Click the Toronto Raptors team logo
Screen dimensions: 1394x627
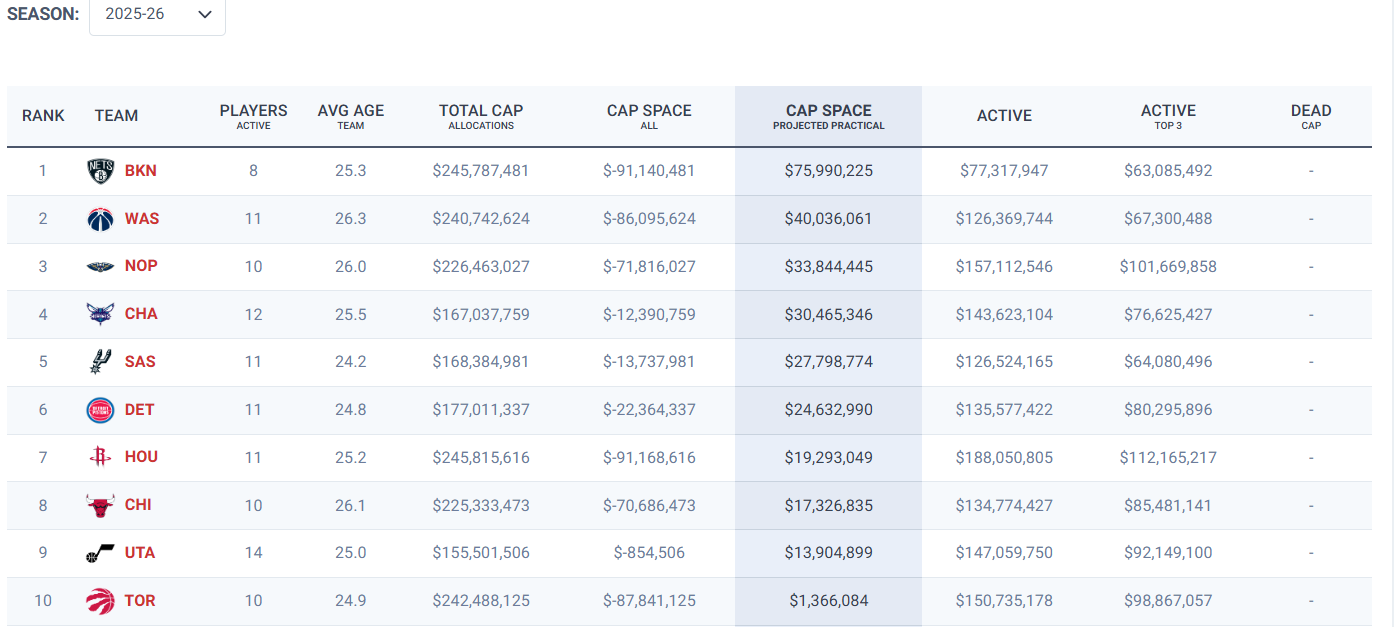101,601
